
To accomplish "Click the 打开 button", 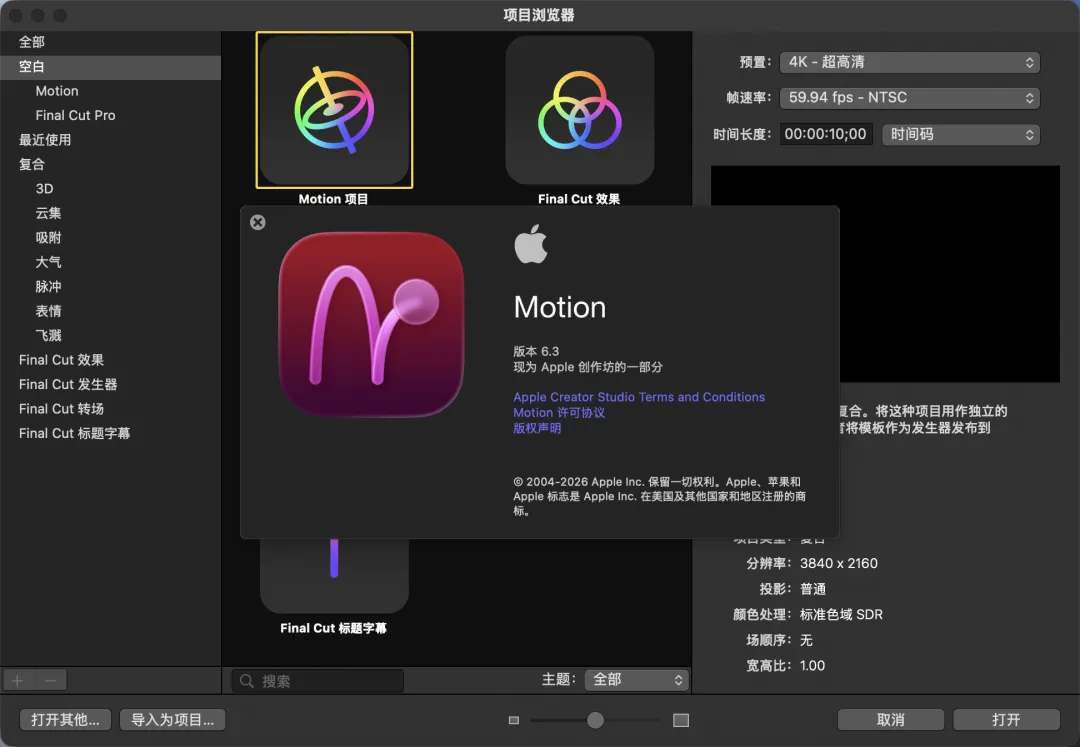I will pyautogui.click(x=1006, y=720).
